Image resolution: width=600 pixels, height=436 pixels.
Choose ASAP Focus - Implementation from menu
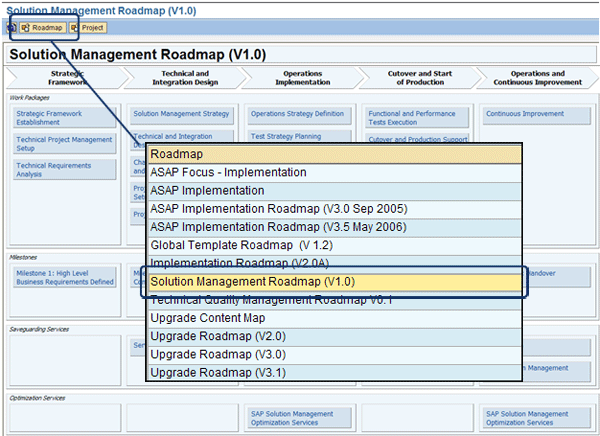click(x=335, y=172)
